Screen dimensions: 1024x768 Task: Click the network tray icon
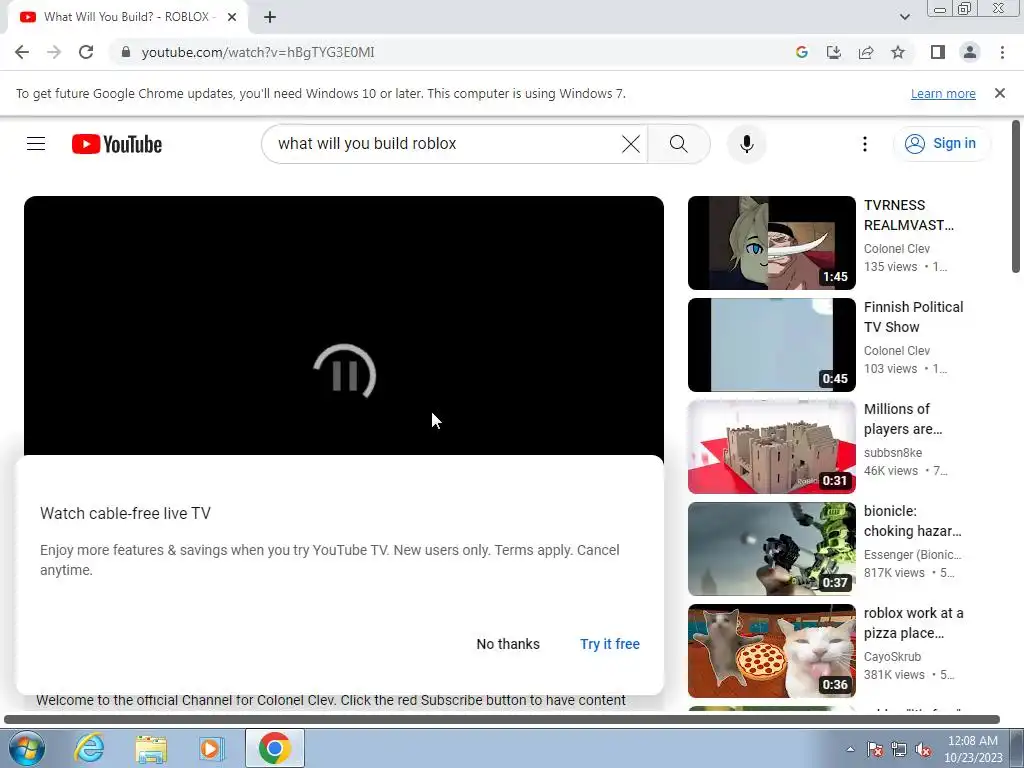click(899, 749)
